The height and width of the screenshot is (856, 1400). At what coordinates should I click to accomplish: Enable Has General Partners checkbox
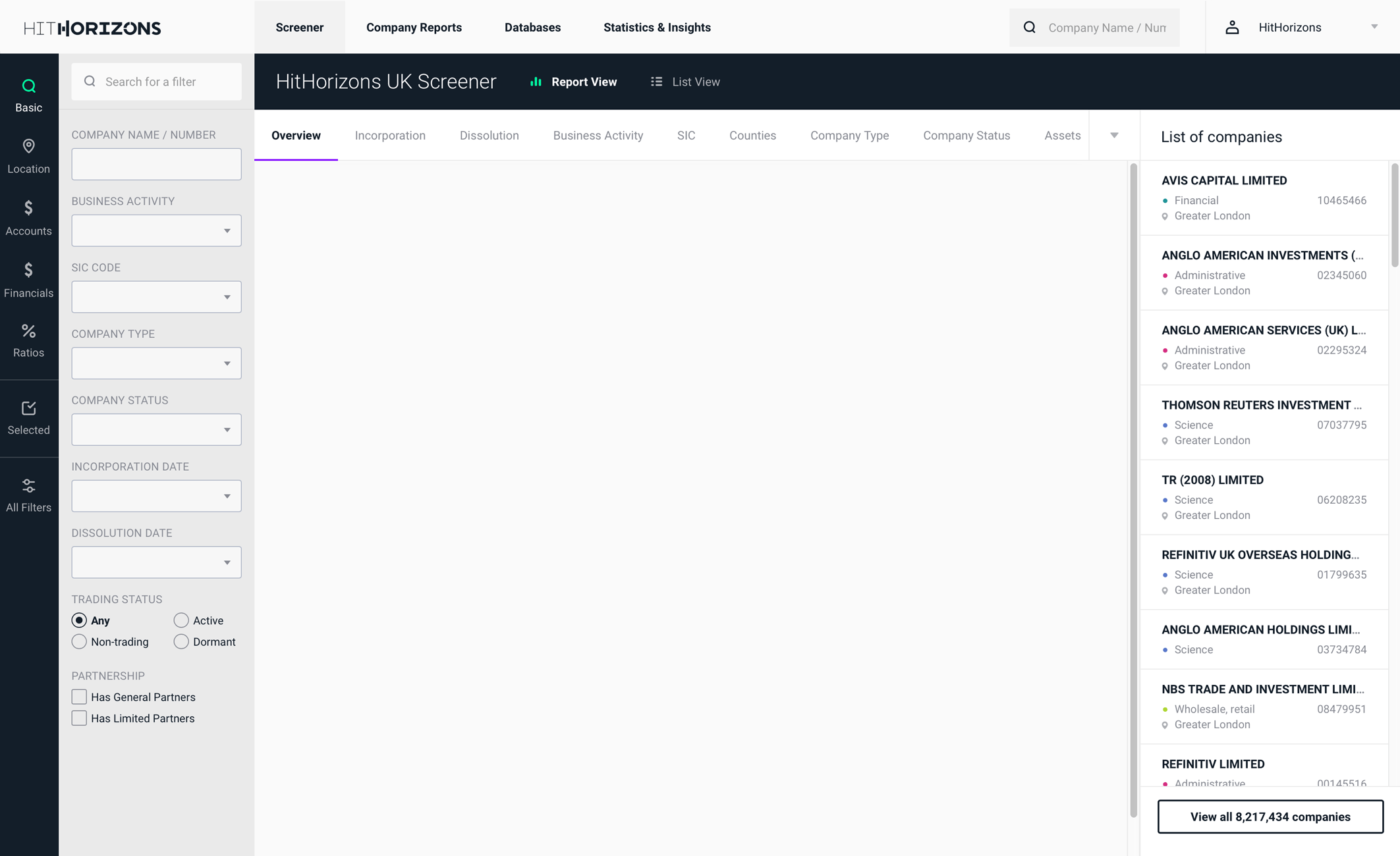tap(79, 697)
